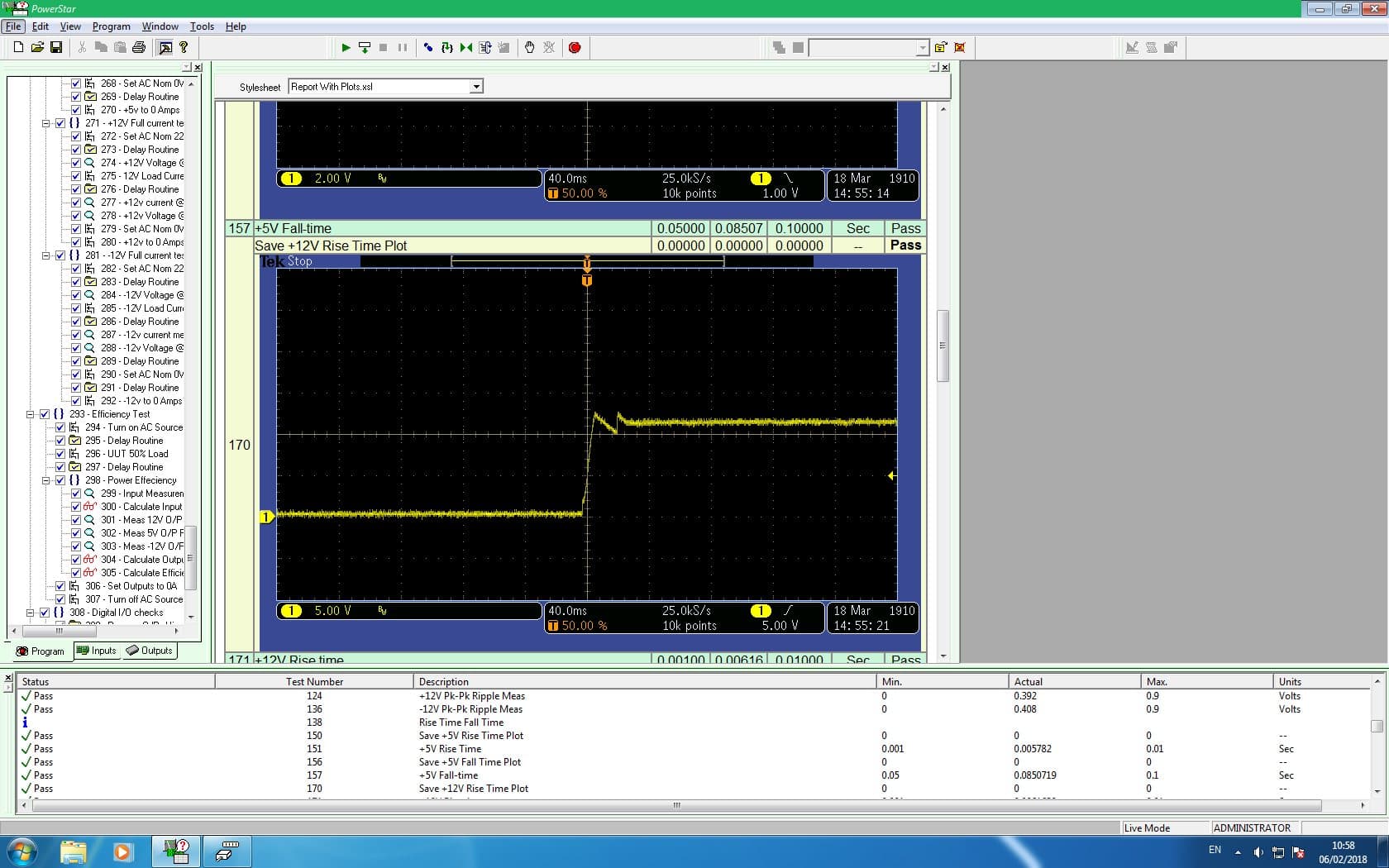Collapse the 308 - Digital I/O checks node

click(31, 613)
